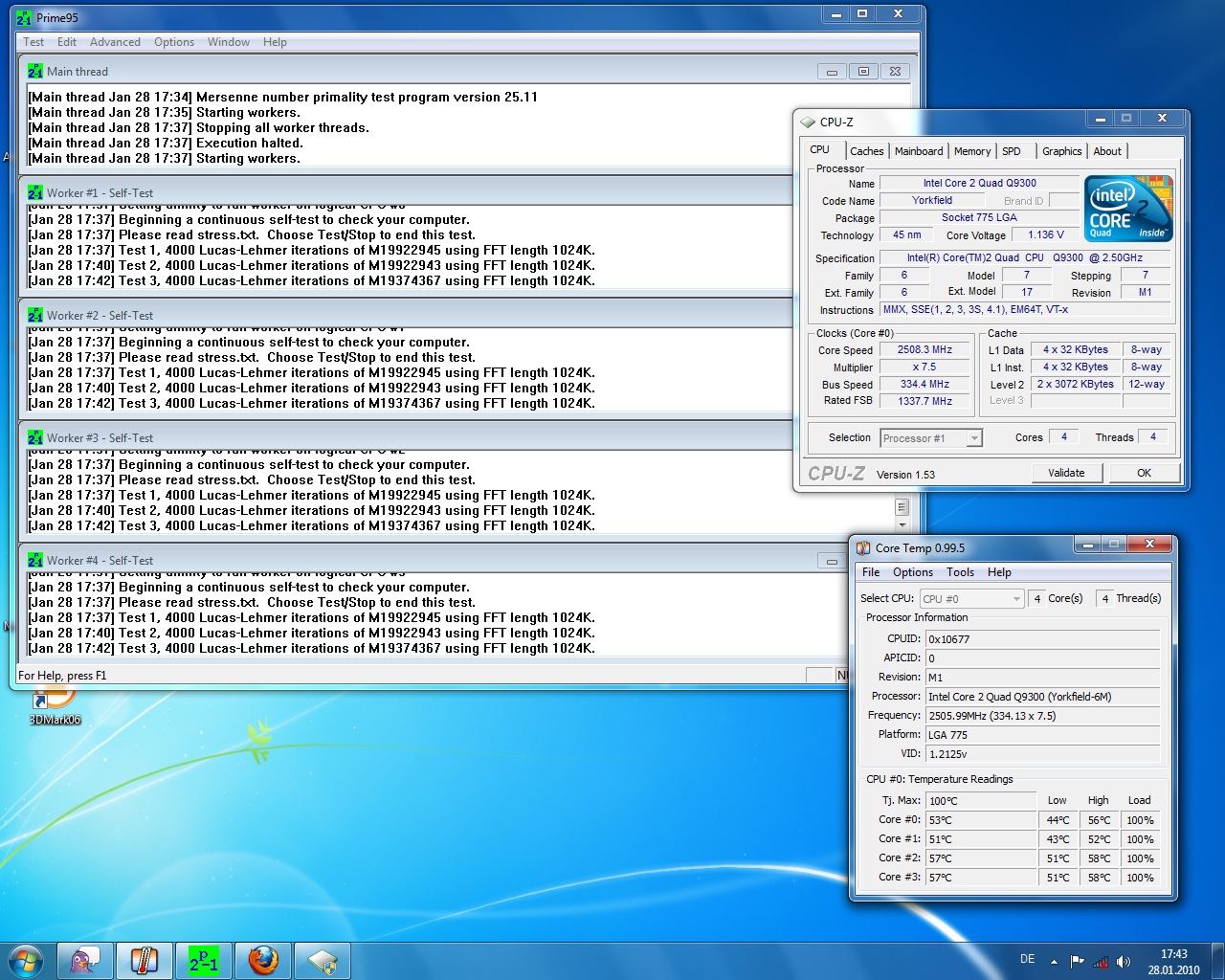Open Prime95's Options menu
Screen dimensions: 1225x980
click(174, 42)
